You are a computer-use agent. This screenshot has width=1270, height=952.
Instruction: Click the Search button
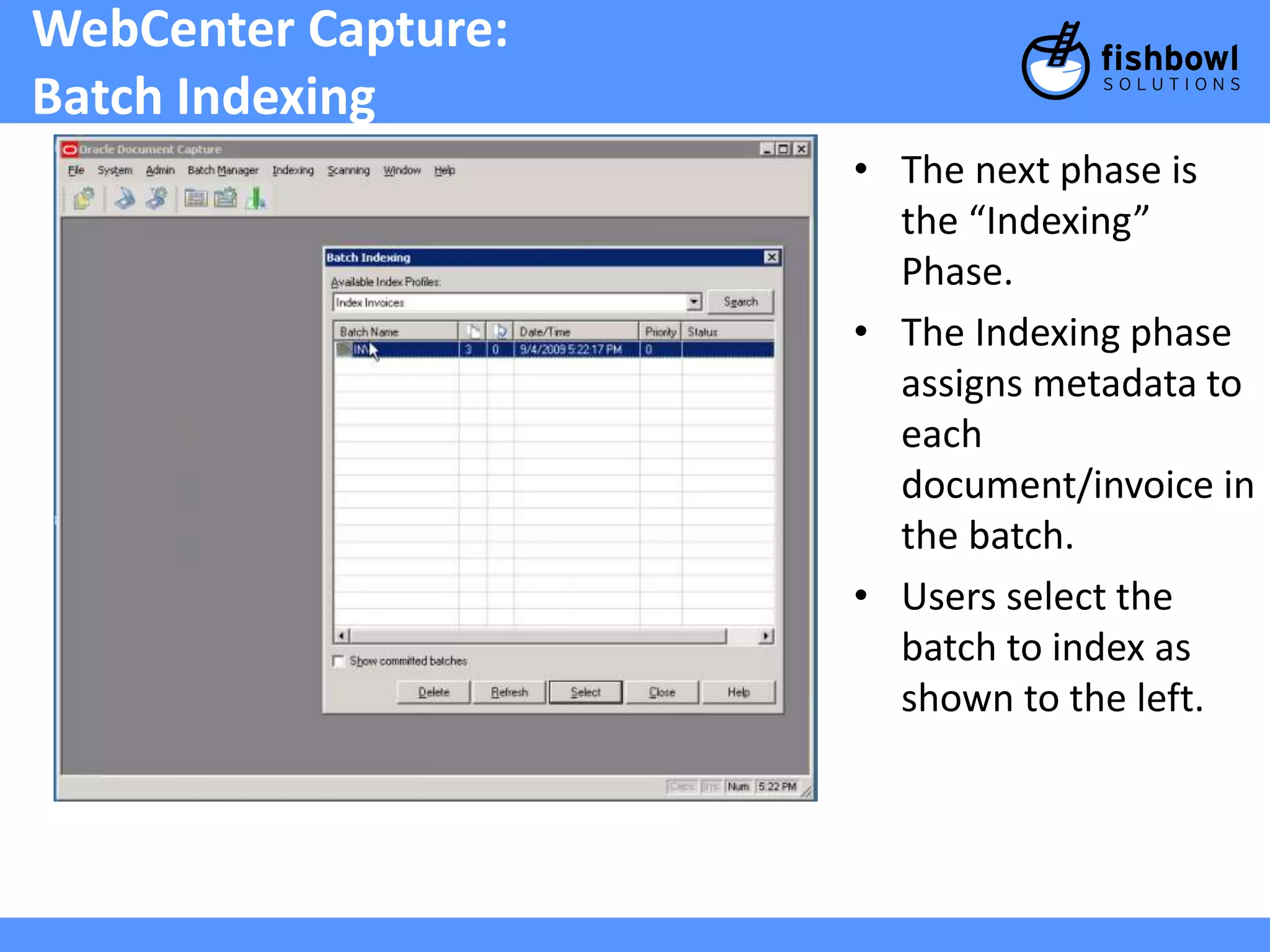(x=740, y=302)
